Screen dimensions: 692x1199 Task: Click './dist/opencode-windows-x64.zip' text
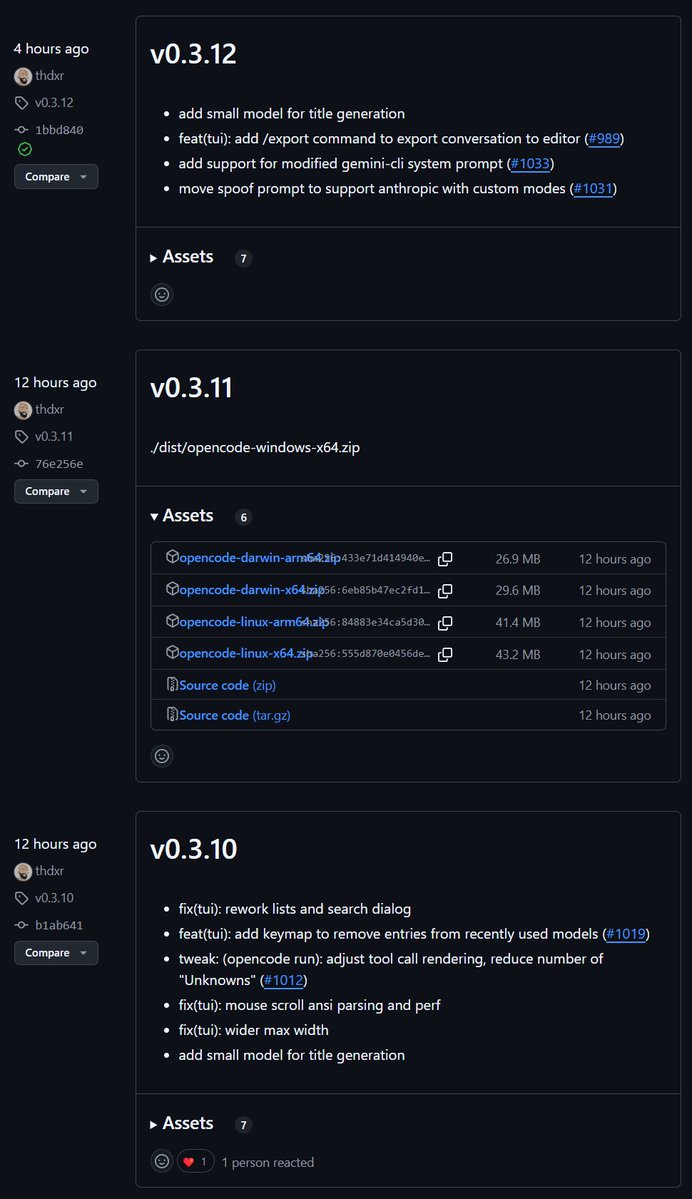(x=255, y=448)
